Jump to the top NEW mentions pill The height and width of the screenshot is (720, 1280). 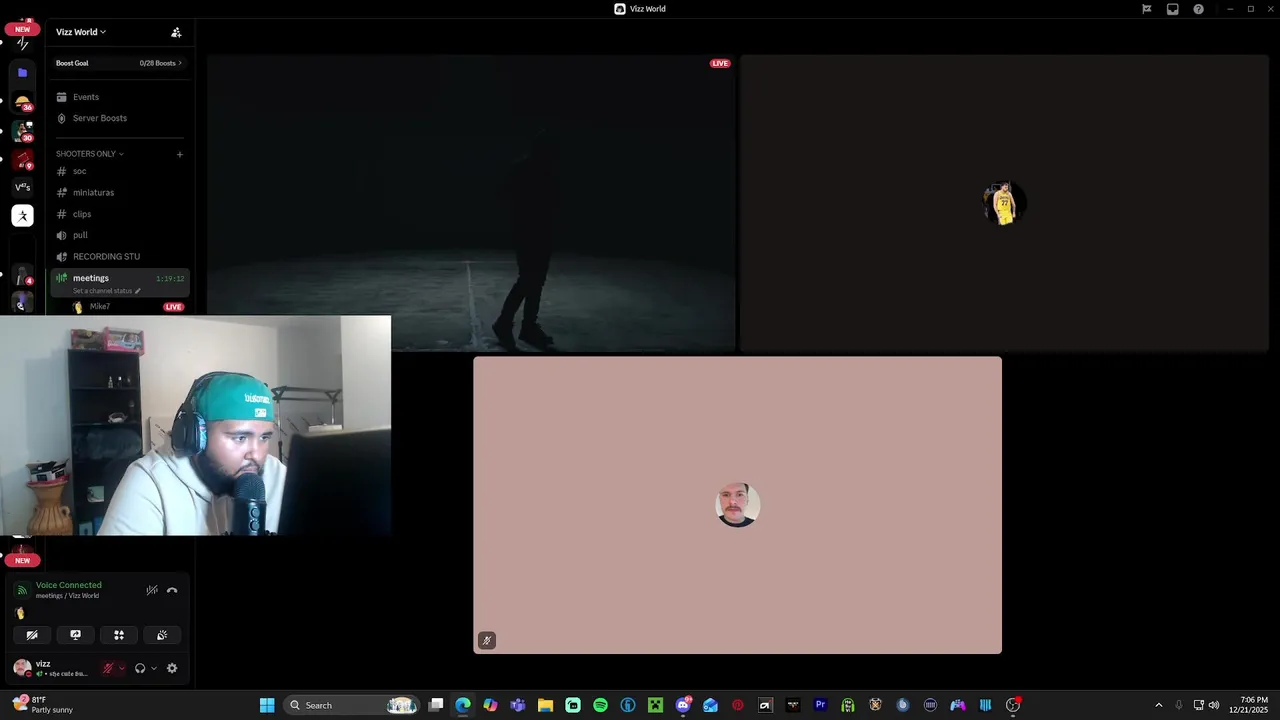[x=22, y=29]
